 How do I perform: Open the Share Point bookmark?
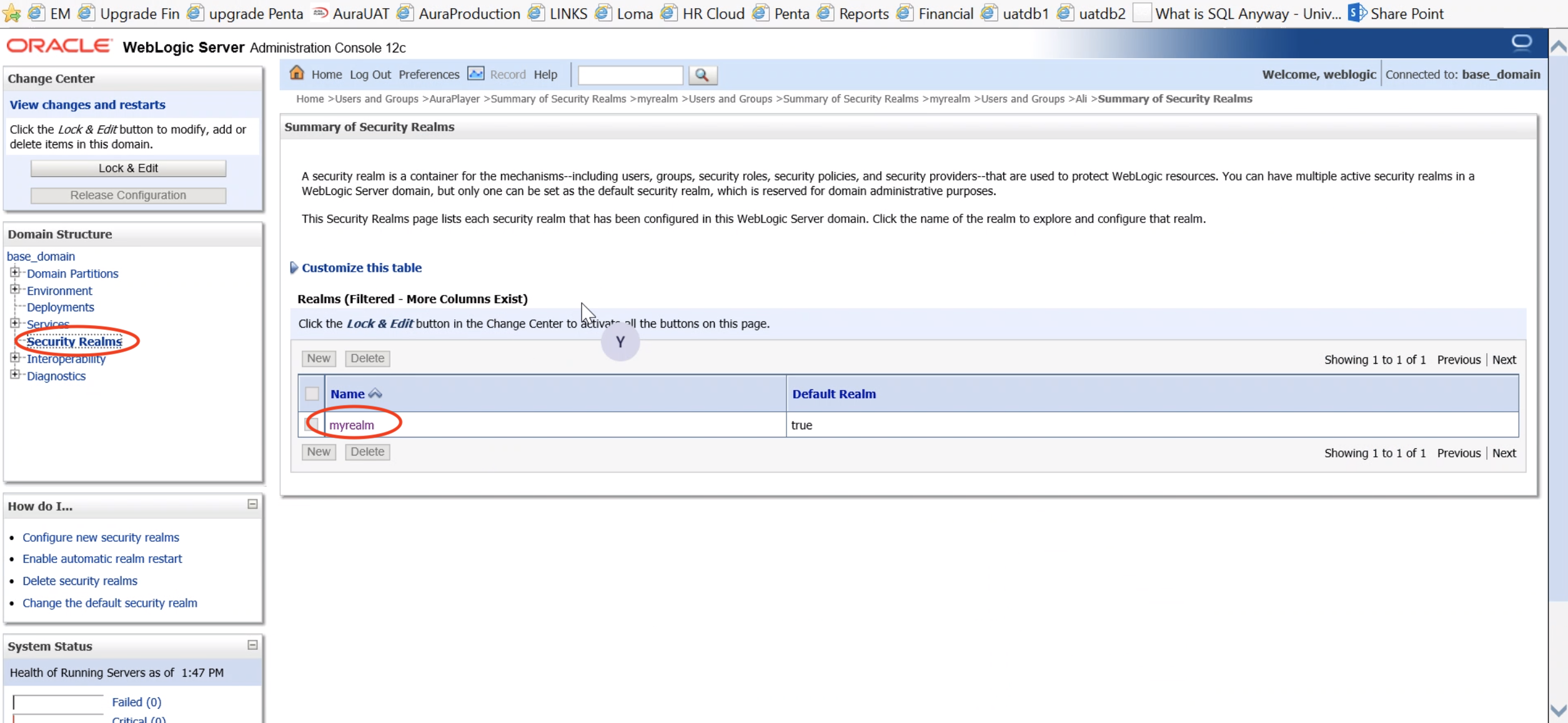click(x=1396, y=13)
